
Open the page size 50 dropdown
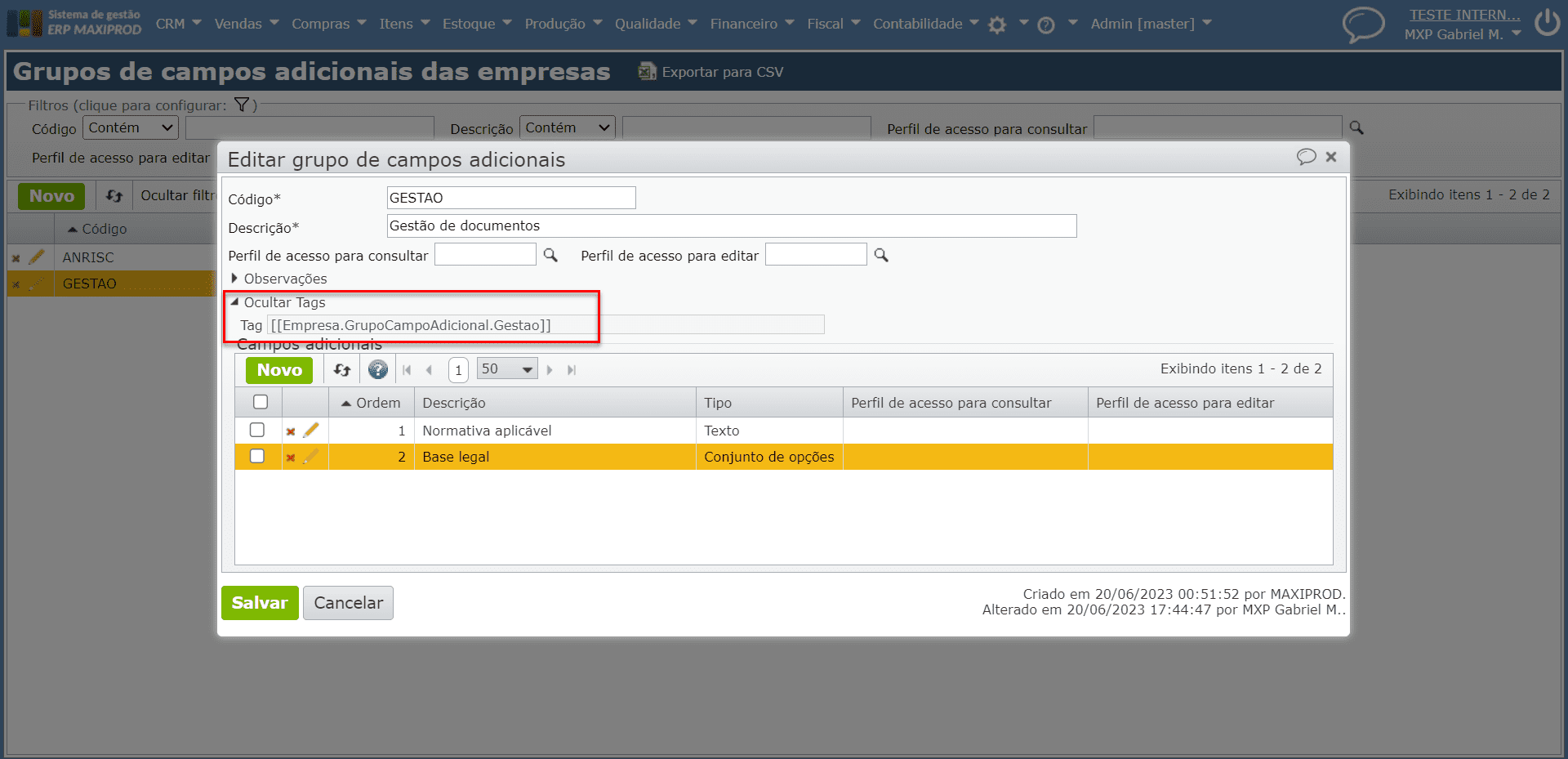pyautogui.click(x=507, y=369)
